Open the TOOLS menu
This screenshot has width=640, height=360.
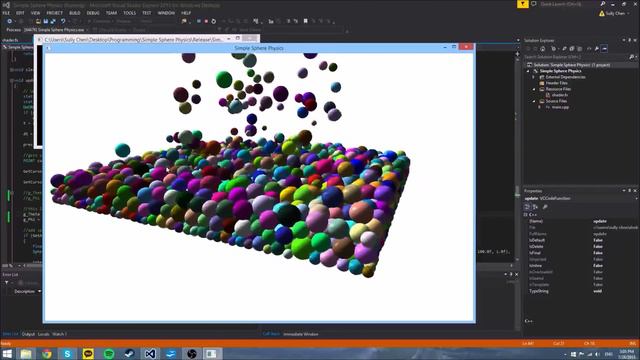pyautogui.click(x=129, y=13)
